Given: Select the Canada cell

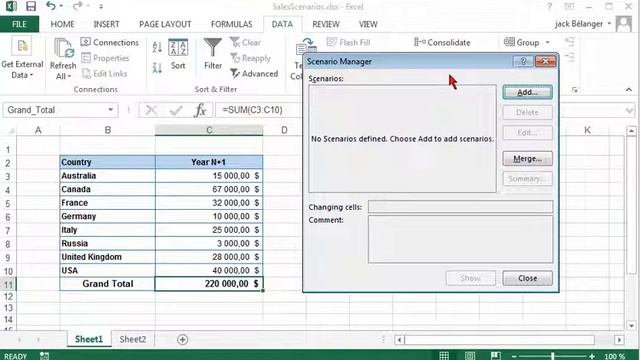Looking at the screenshot, I should pyautogui.click(x=107, y=189).
